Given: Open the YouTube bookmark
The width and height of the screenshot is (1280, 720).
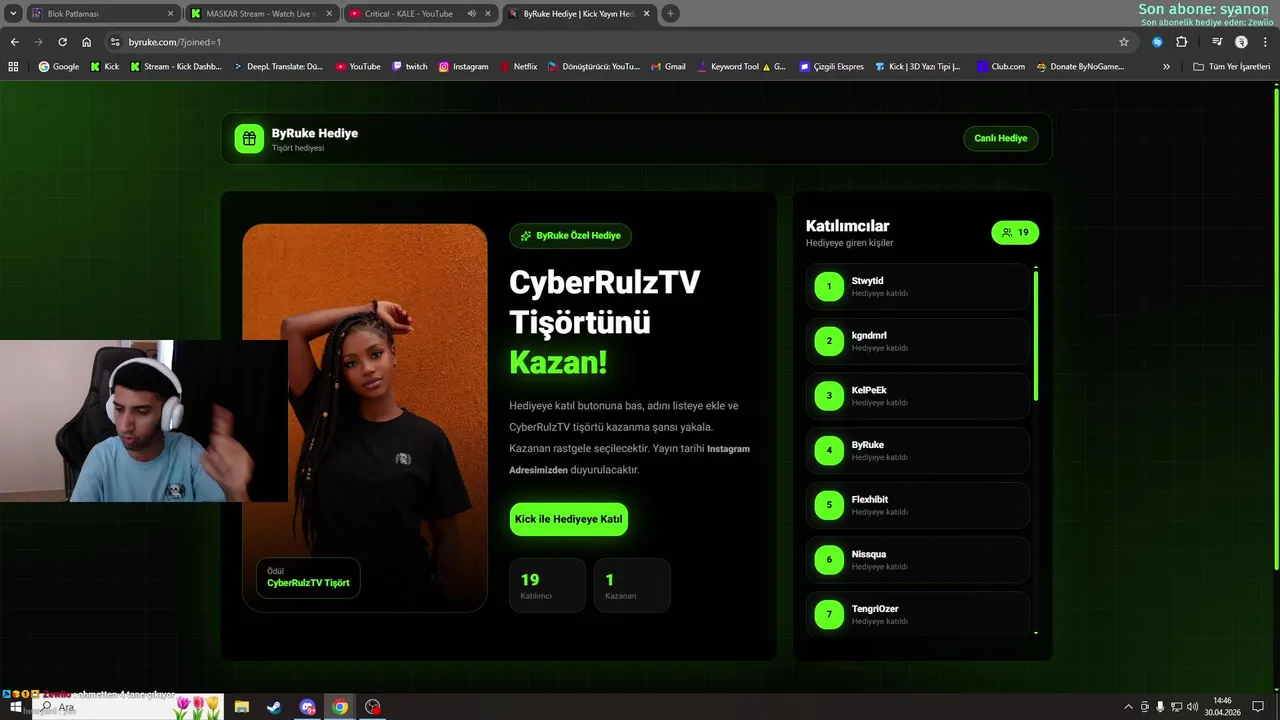Looking at the screenshot, I should [358, 67].
